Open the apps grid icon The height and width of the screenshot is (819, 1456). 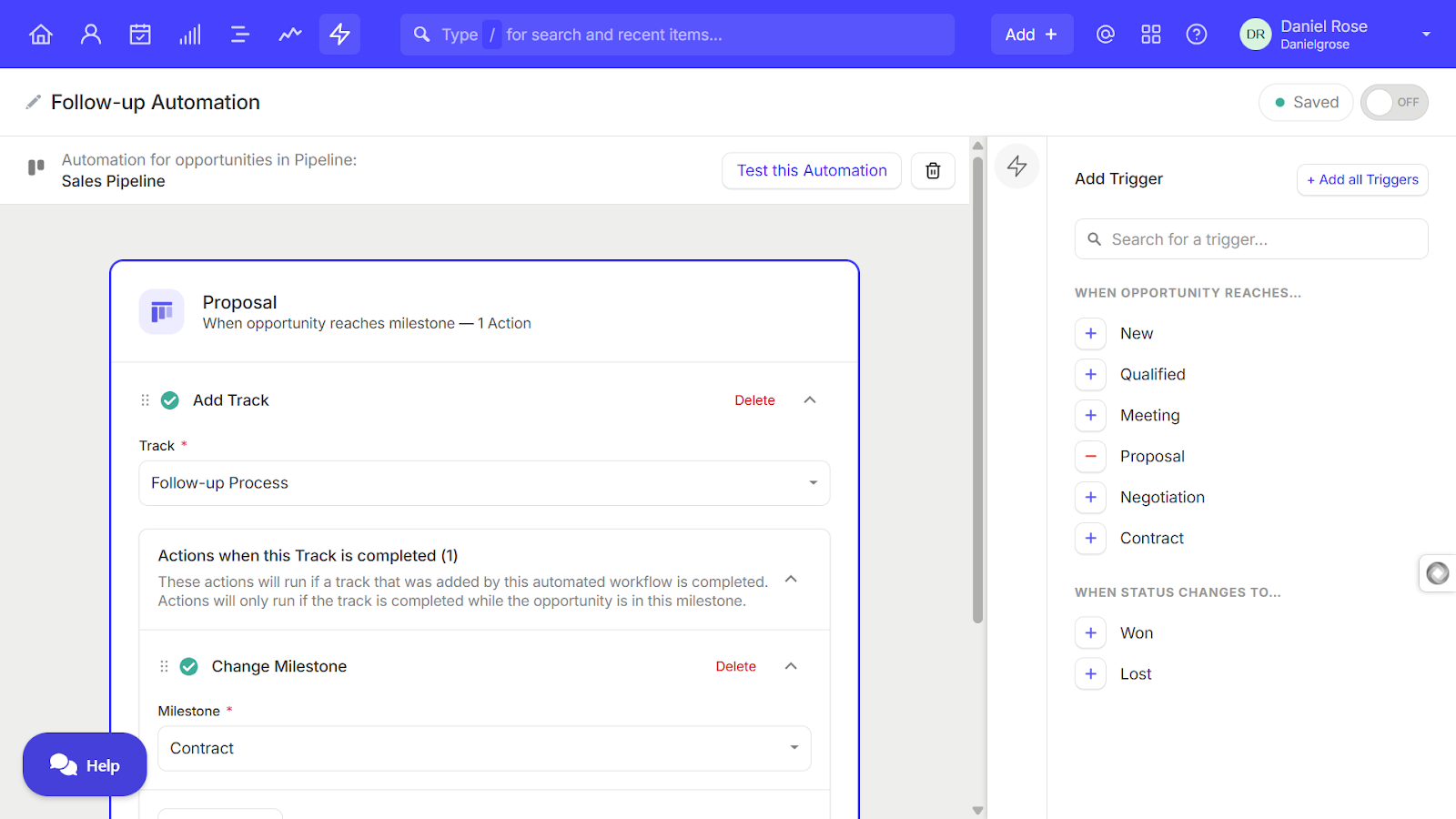coord(1151,35)
